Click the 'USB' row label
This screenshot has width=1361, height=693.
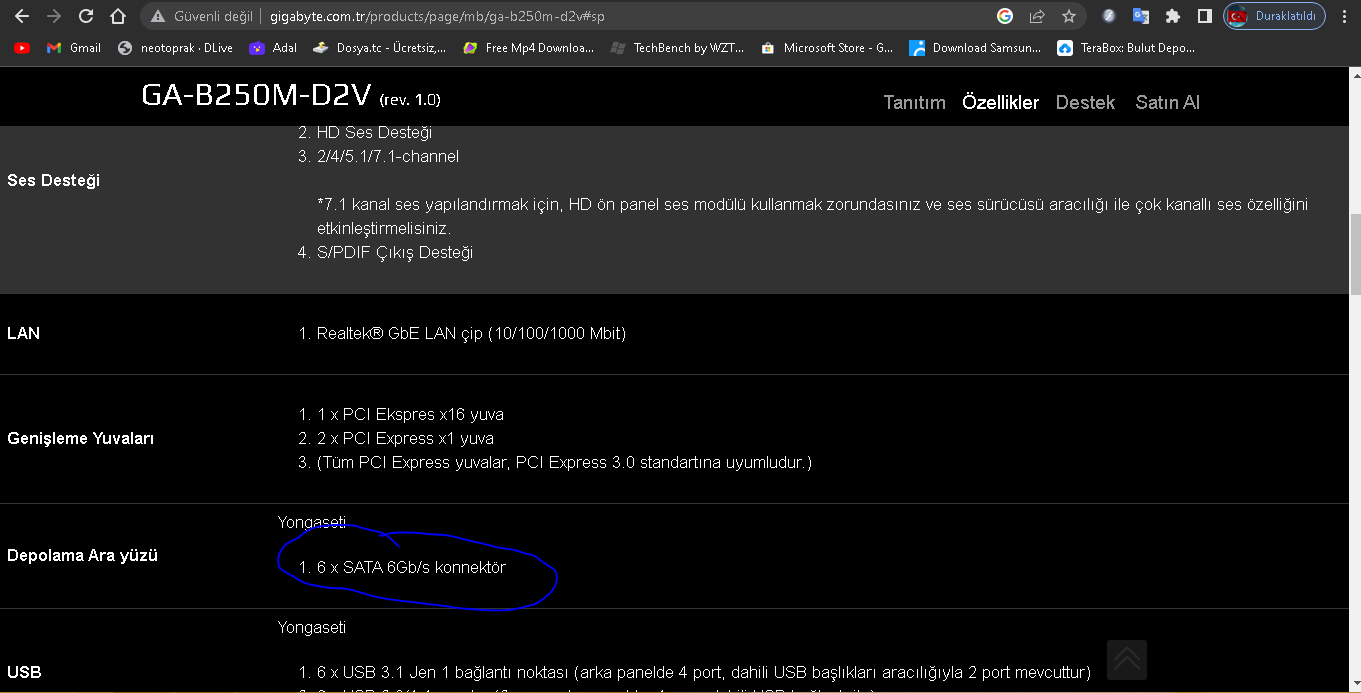coord(24,673)
